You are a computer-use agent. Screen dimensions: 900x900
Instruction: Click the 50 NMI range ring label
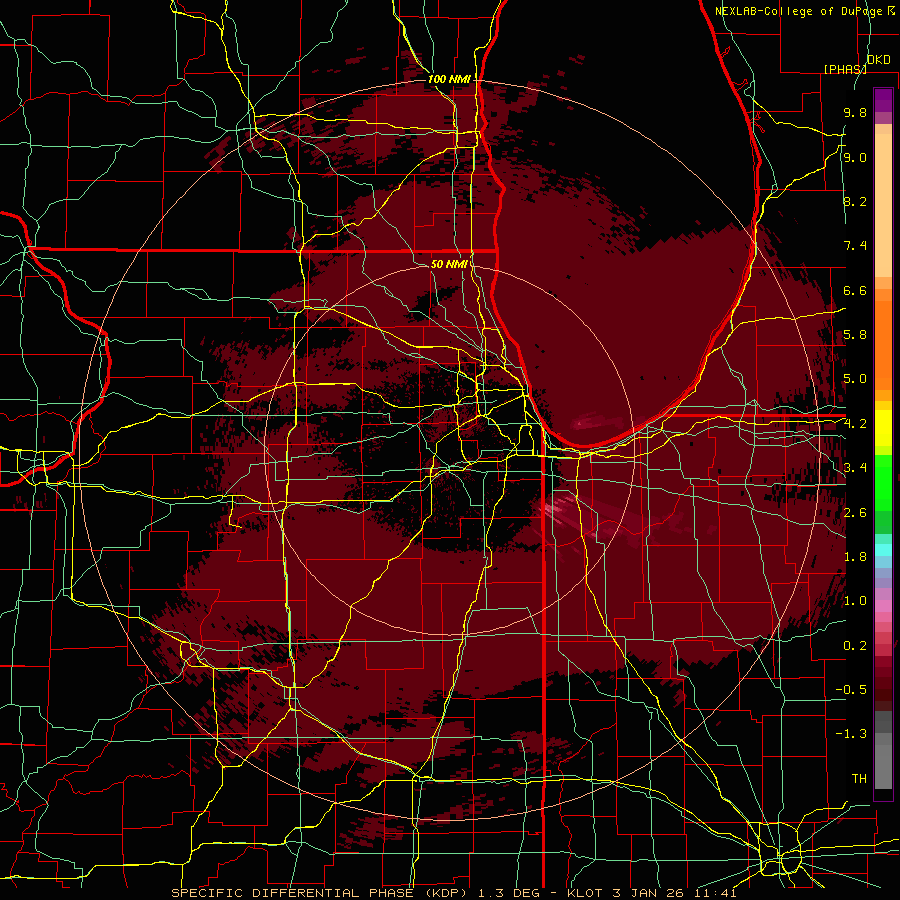tap(449, 264)
